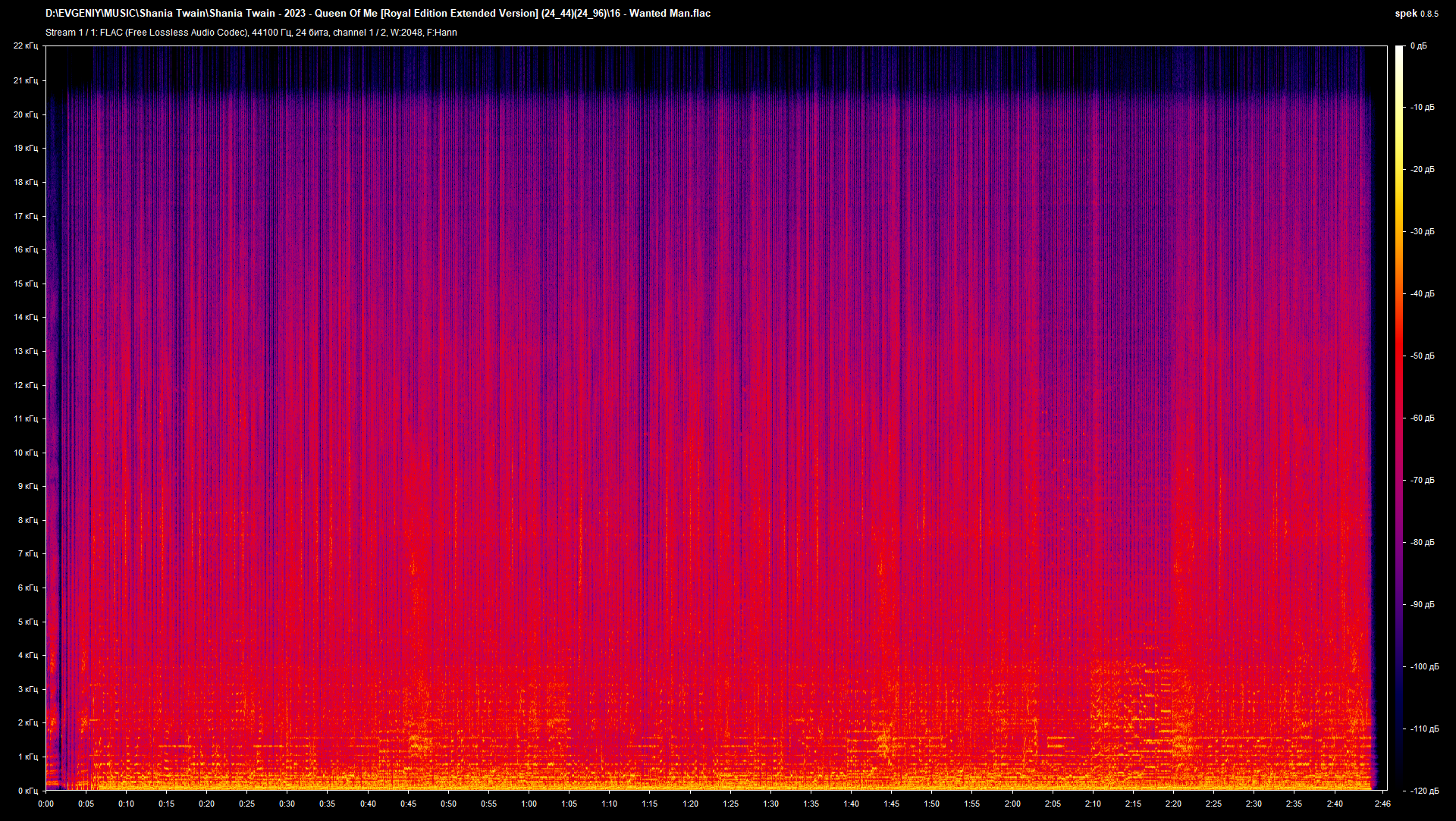Screen dimensions: 1456x821
Task: Click the -30 дБ legend label
Action: pyautogui.click(x=1422, y=231)
